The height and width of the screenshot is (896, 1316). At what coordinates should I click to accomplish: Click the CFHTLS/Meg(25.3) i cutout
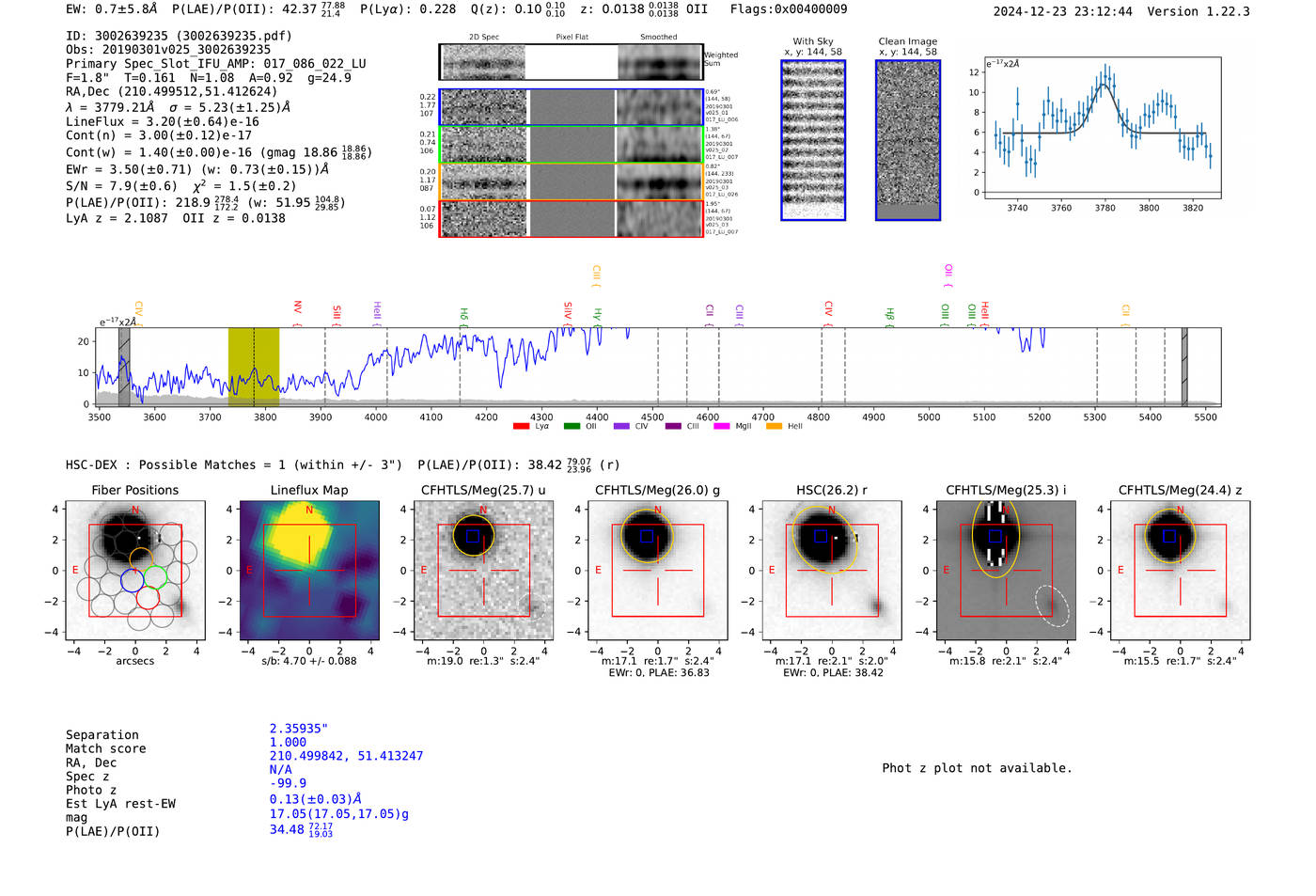click(x=1006, y=570)
